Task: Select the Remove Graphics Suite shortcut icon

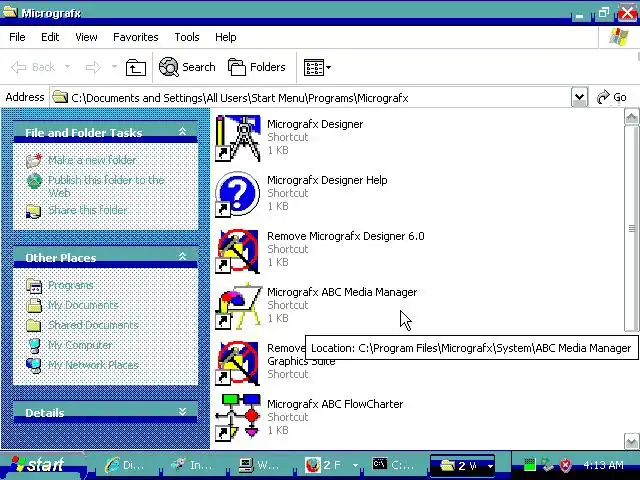Action: [238, 362]
